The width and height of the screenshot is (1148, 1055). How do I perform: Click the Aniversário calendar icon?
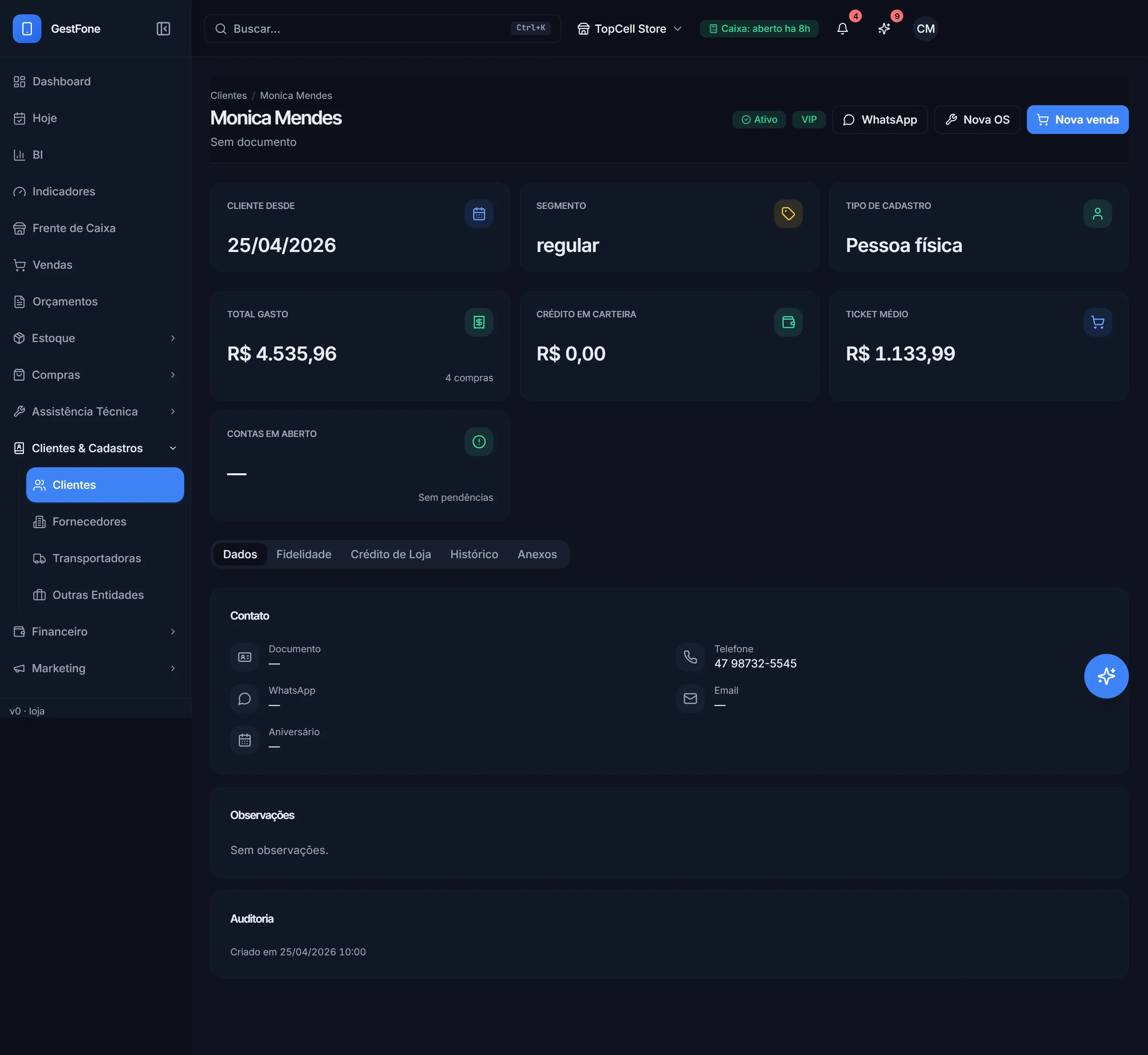(244, 740)
